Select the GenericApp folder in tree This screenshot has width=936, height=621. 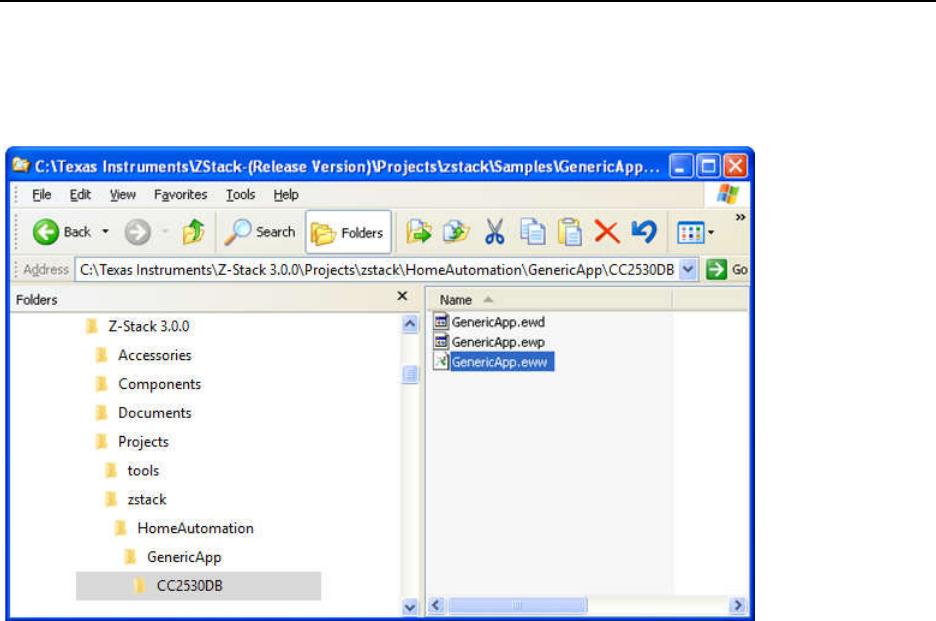pyautogui.click(x=174, y=557)
